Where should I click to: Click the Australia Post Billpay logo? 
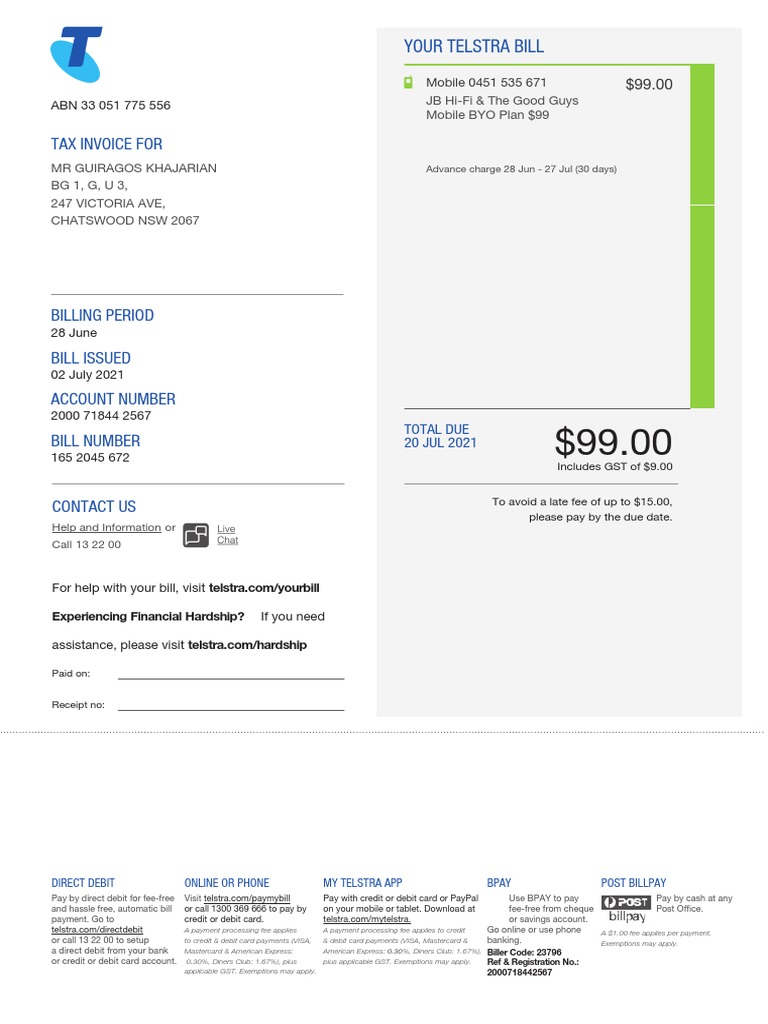tap(627, 909)
